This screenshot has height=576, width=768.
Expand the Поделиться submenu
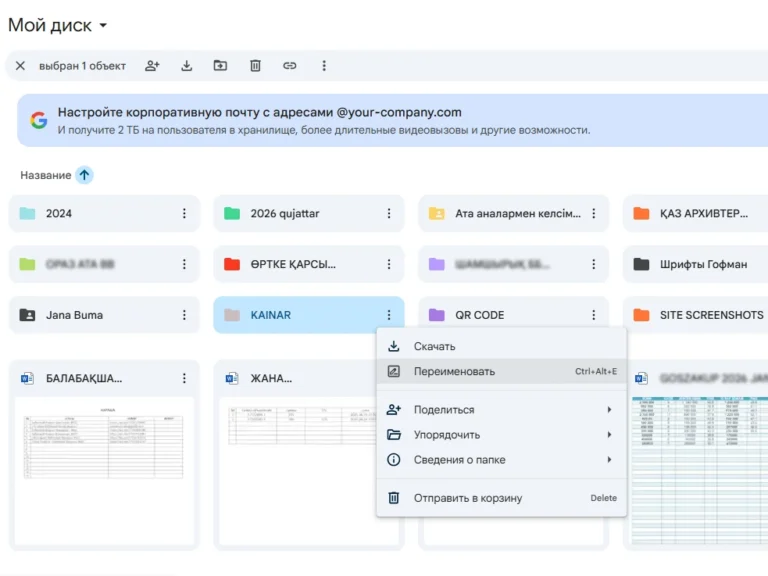502,409
